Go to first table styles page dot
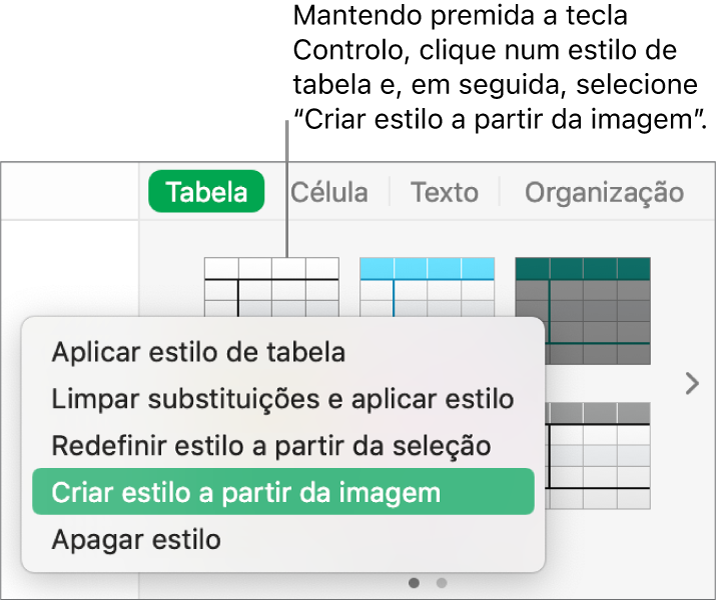Image resolution: width=724 pixels, height=601 pixels. tap(414, 583)
